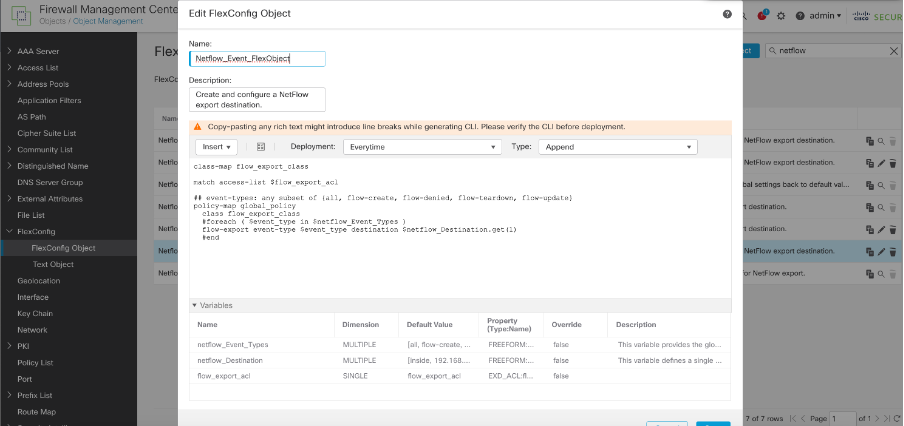Copy the 'for NetFlow export.' row object

[x=870, y=274]
